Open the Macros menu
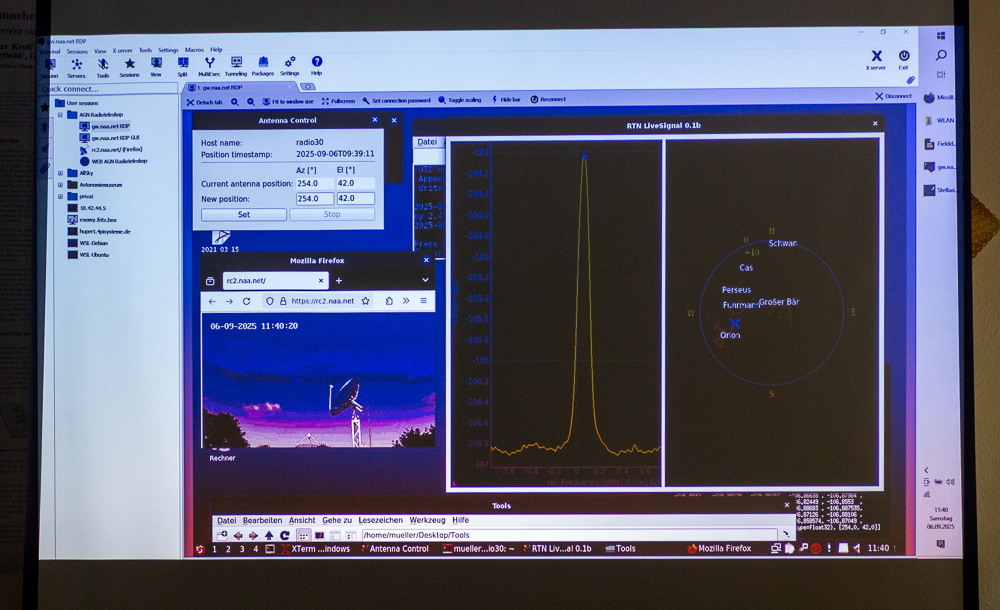Image resolution: width=1000 pixels, height=610 pixels. coord(194,50)
